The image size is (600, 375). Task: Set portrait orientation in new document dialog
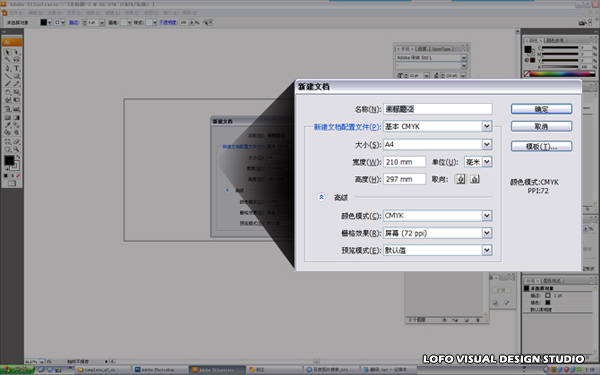click(461, 179)
